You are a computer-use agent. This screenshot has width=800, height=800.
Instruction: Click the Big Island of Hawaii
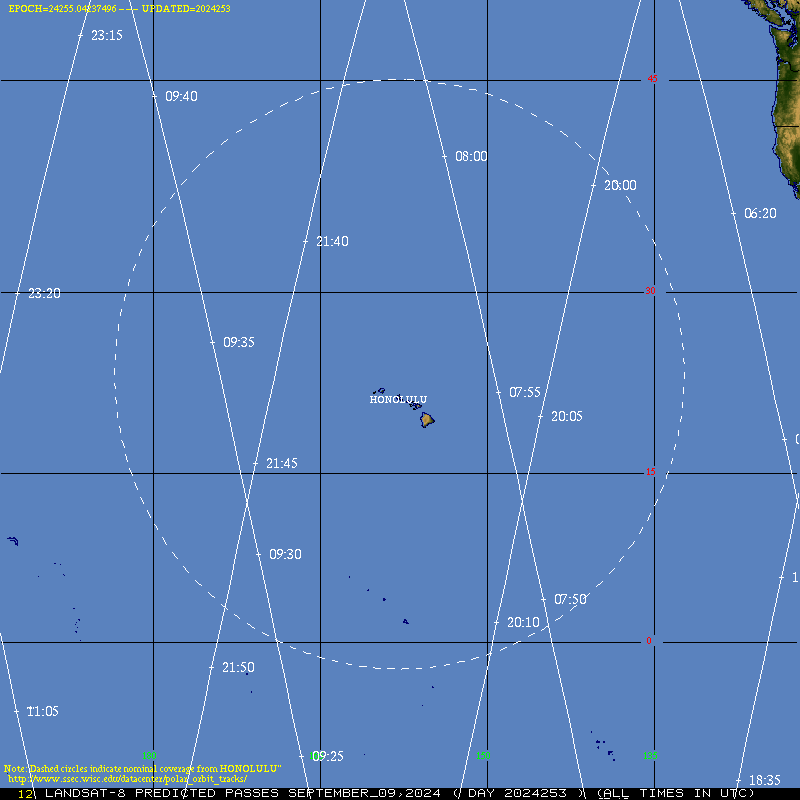coord(427,420)
